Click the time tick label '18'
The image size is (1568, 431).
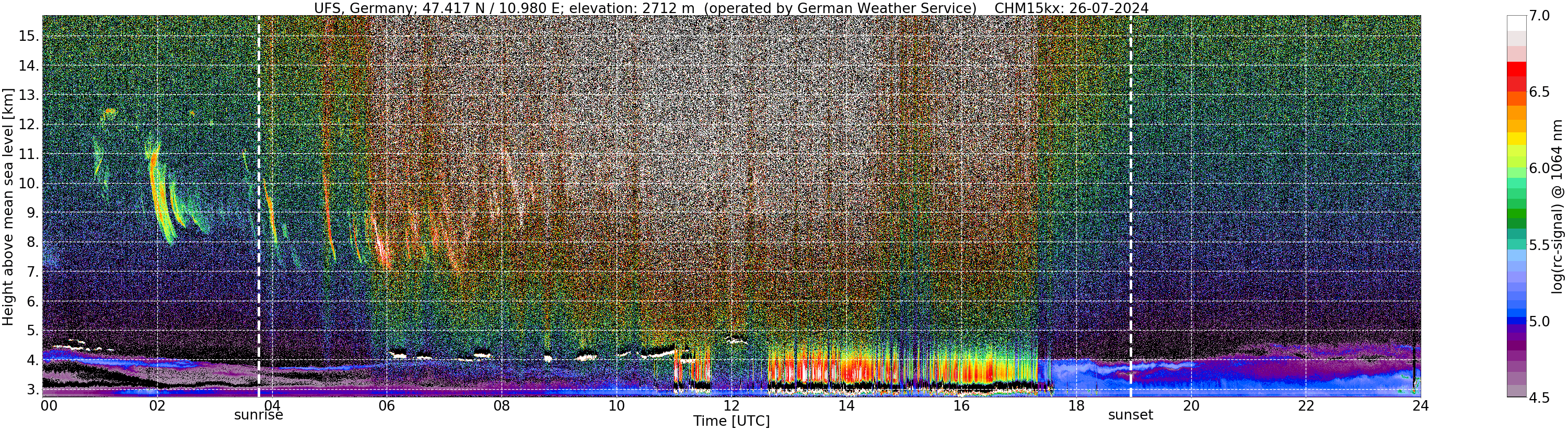tap(1076, 405)
